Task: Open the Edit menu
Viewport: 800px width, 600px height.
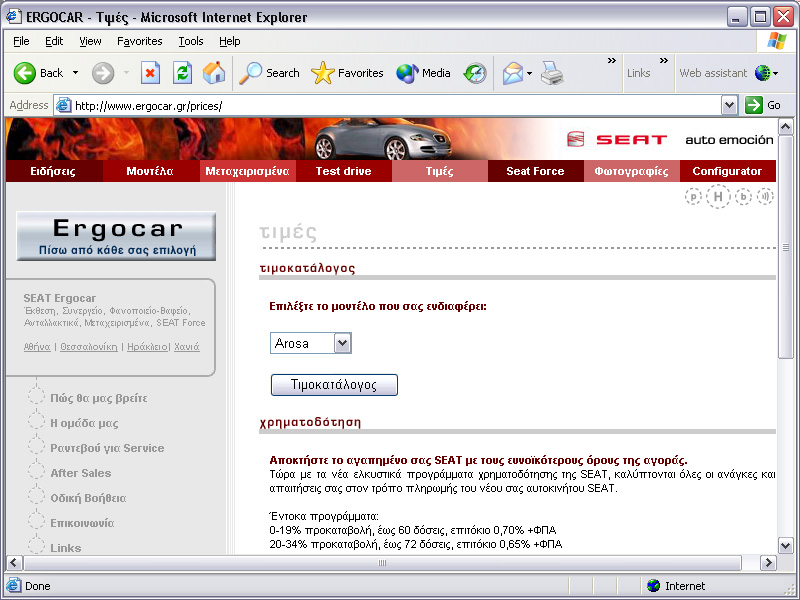Action: 54,41
